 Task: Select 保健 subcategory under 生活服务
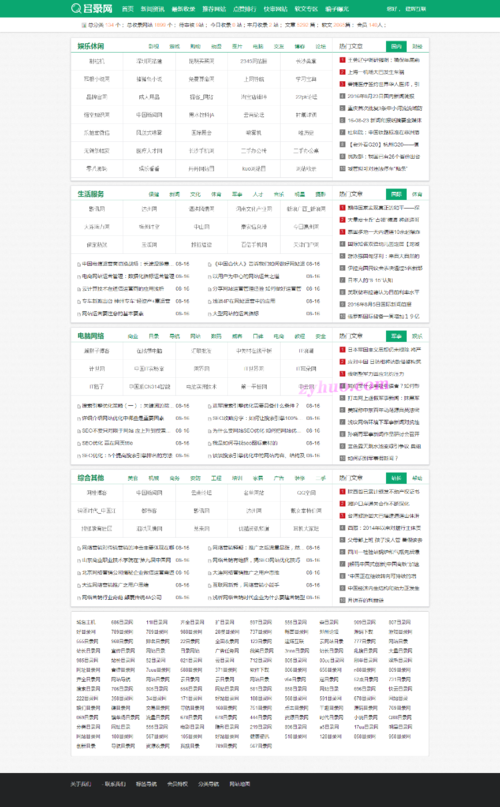(x=153, y=194)
